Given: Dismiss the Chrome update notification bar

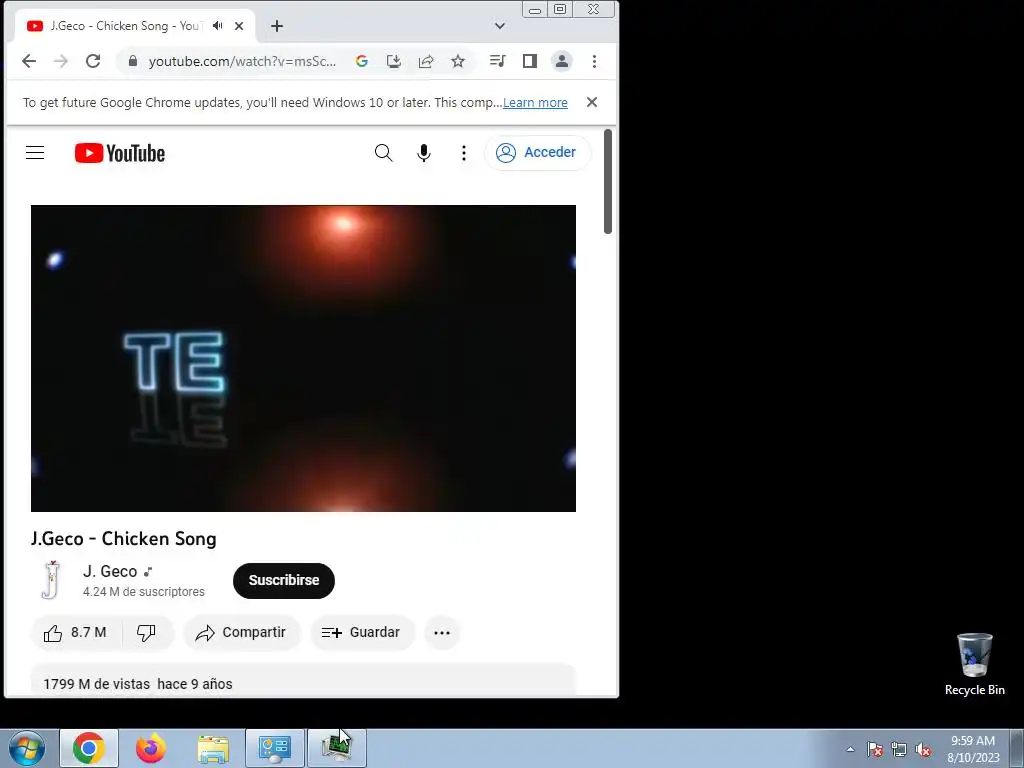Looking at the screenshot, I should pyautogui.click(x=592, y=102).
